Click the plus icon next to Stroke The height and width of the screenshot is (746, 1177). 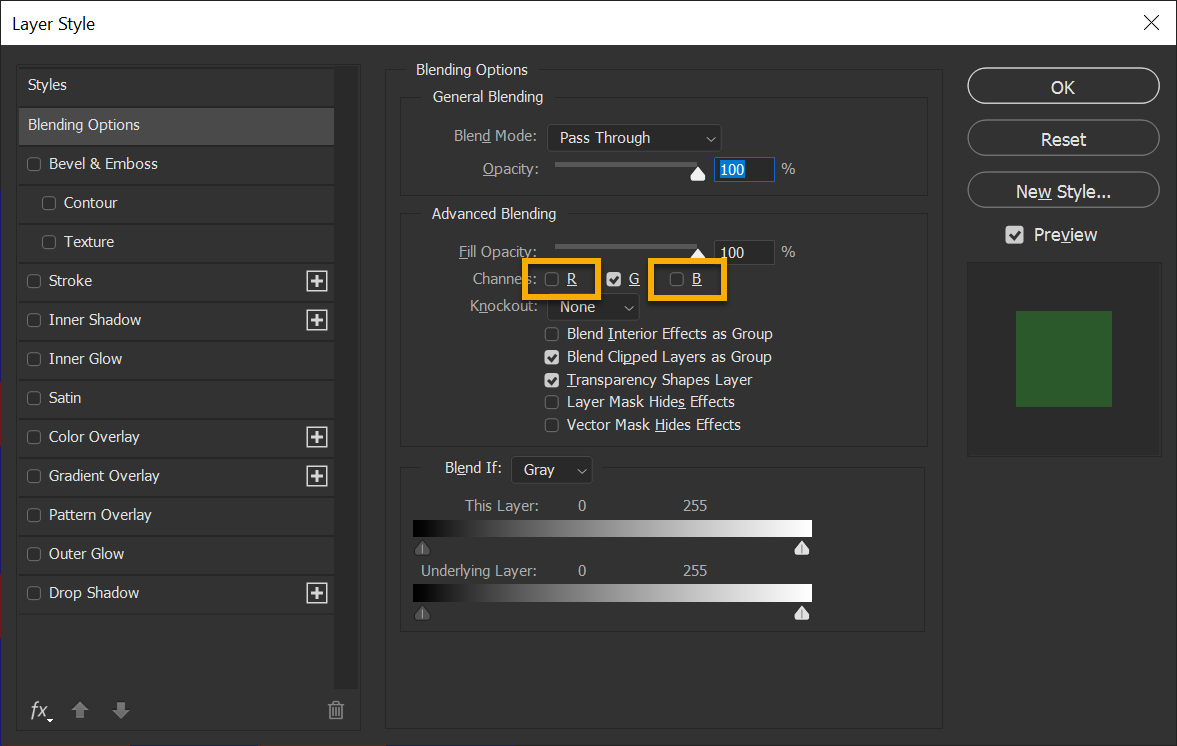(x=316, y=282)
